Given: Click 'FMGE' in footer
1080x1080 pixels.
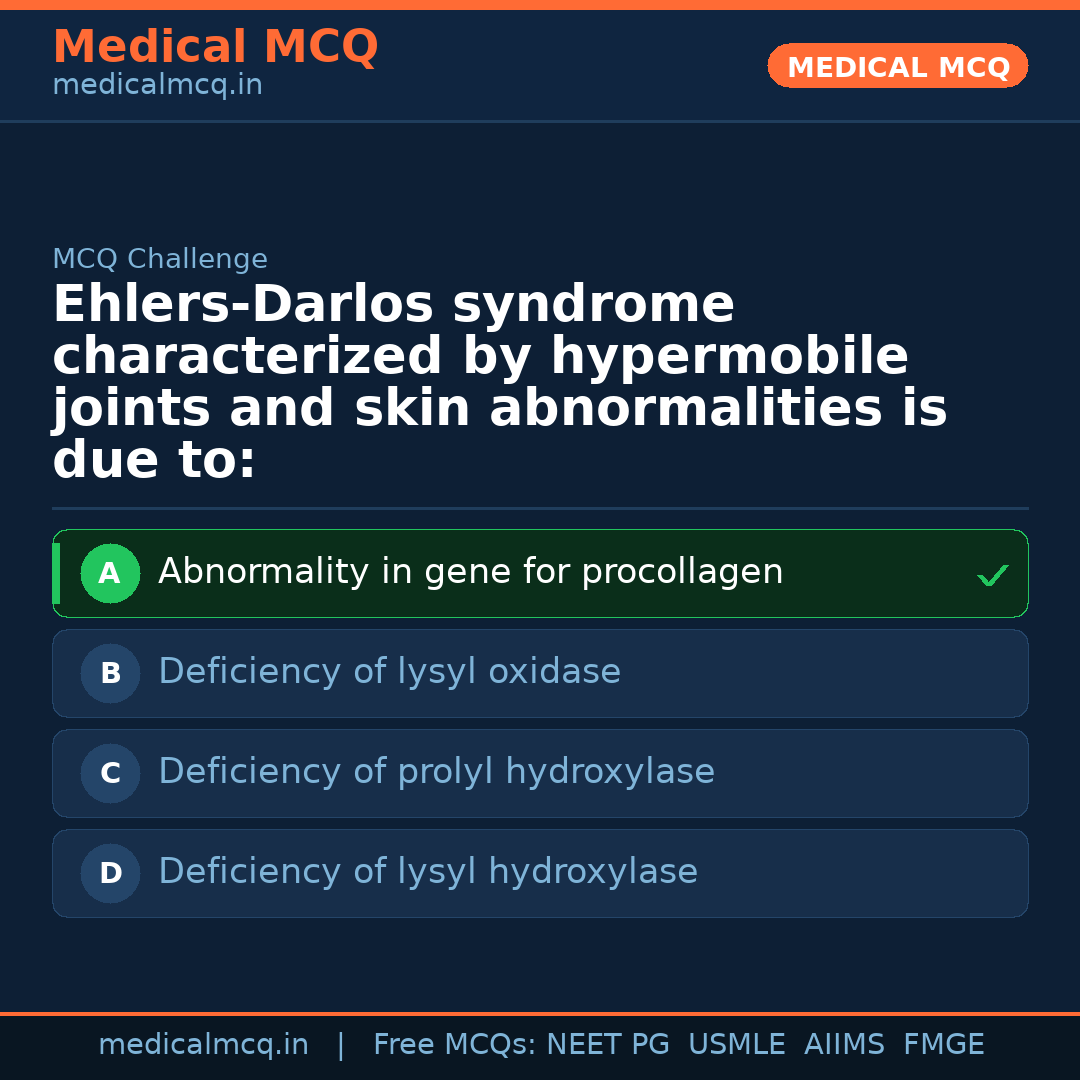Looking at the screenshot, I should click(943, 1045).
